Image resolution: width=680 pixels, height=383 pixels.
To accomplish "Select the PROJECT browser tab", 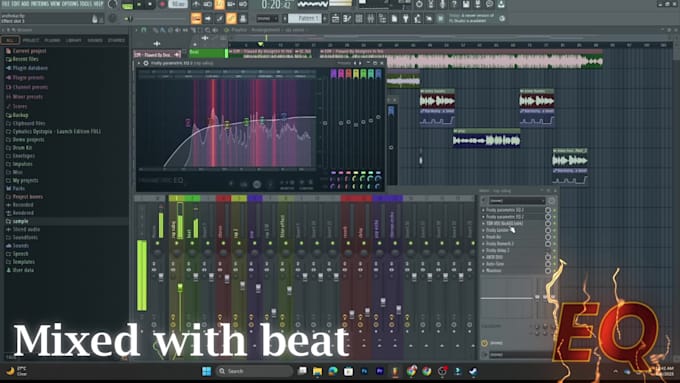I will tap(30, 40).
